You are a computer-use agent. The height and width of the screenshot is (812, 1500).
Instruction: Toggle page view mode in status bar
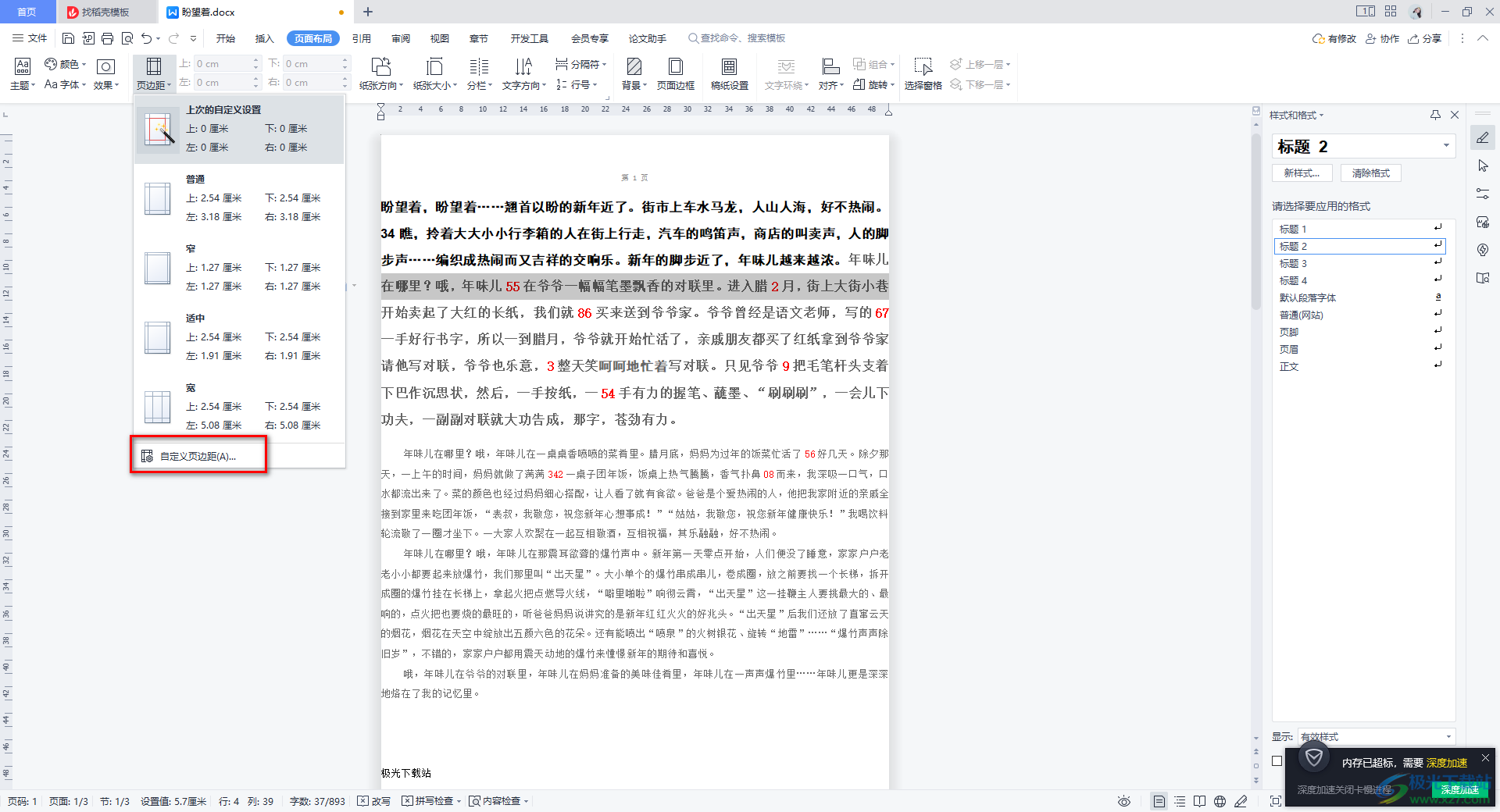[1159, 801]
